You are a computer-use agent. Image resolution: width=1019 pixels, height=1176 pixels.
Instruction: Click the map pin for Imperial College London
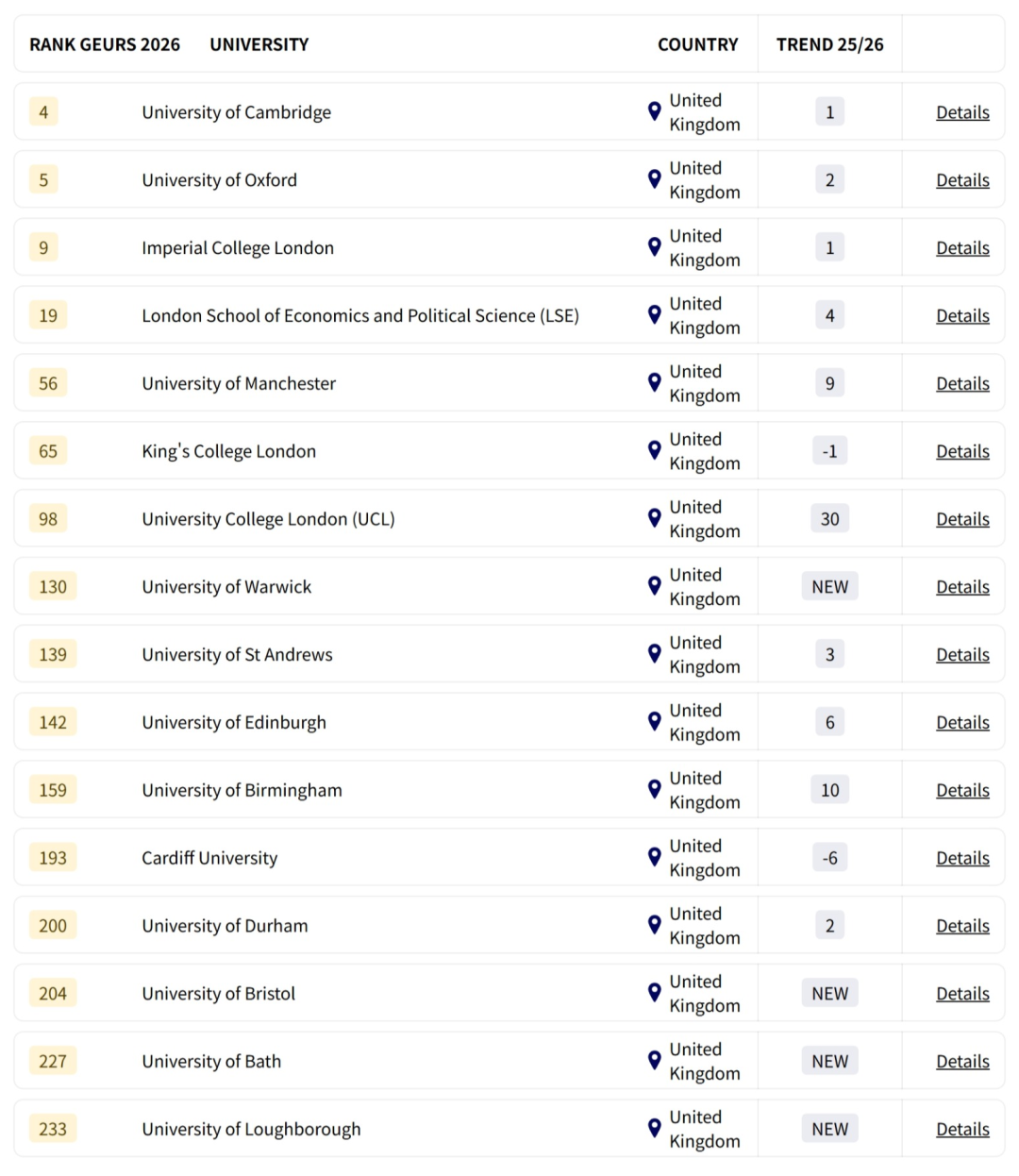[x=654, y=247]
